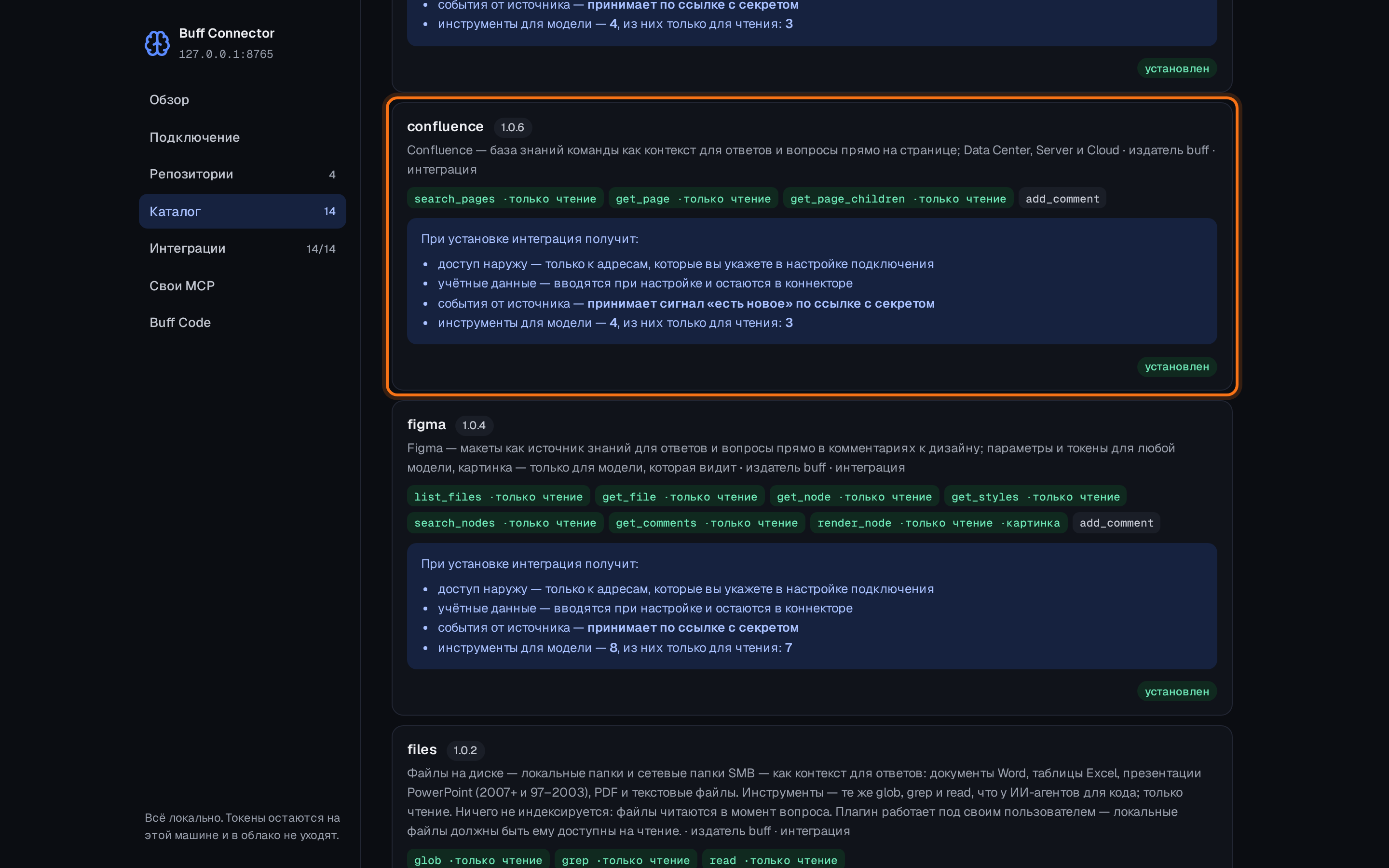Click the get_styles tool chip
Screen dimensions: 1389x868
[x=1035, y=497]
